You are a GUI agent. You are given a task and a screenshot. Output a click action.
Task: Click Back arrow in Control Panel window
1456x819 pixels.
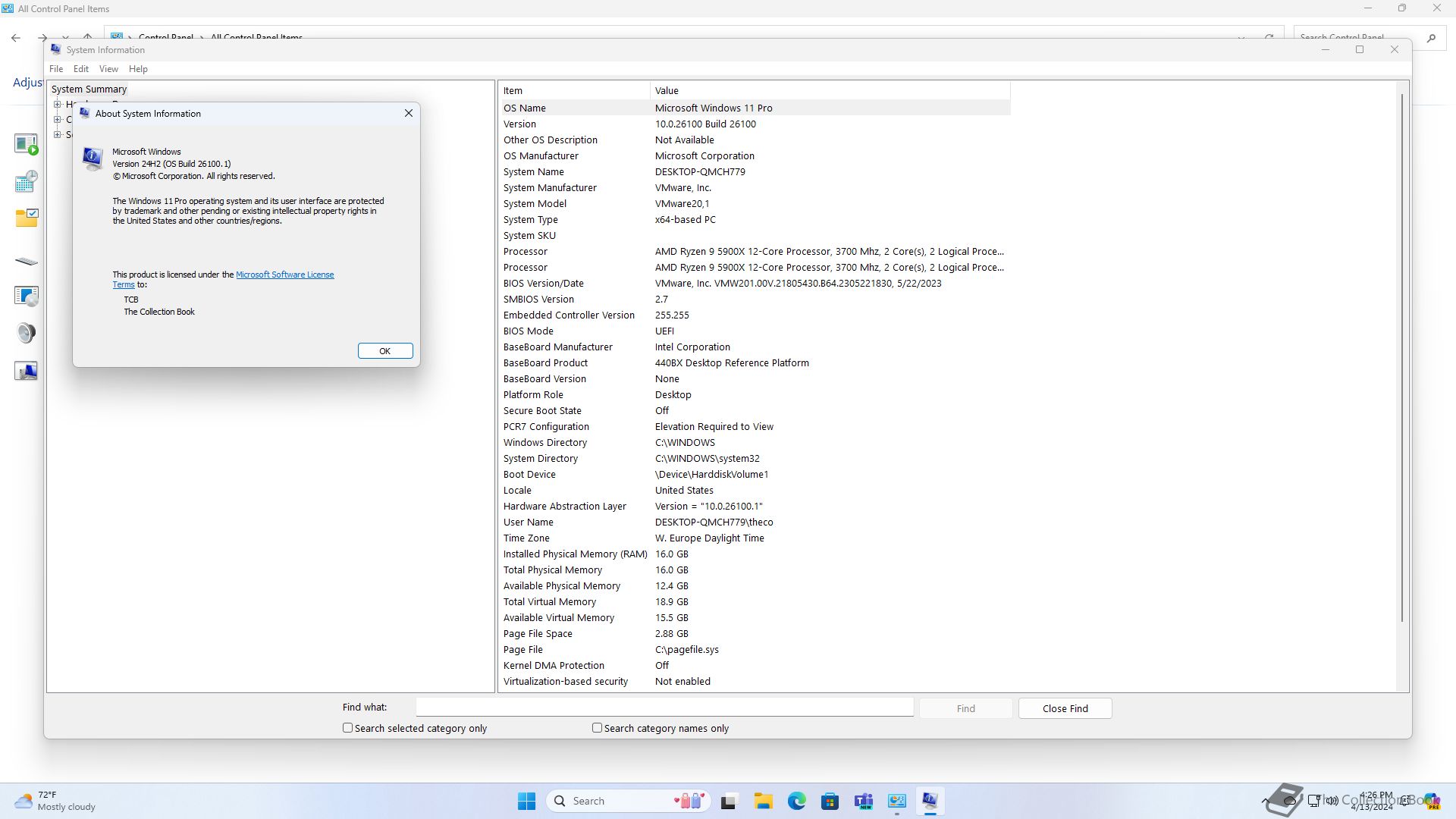pos(16,37)
